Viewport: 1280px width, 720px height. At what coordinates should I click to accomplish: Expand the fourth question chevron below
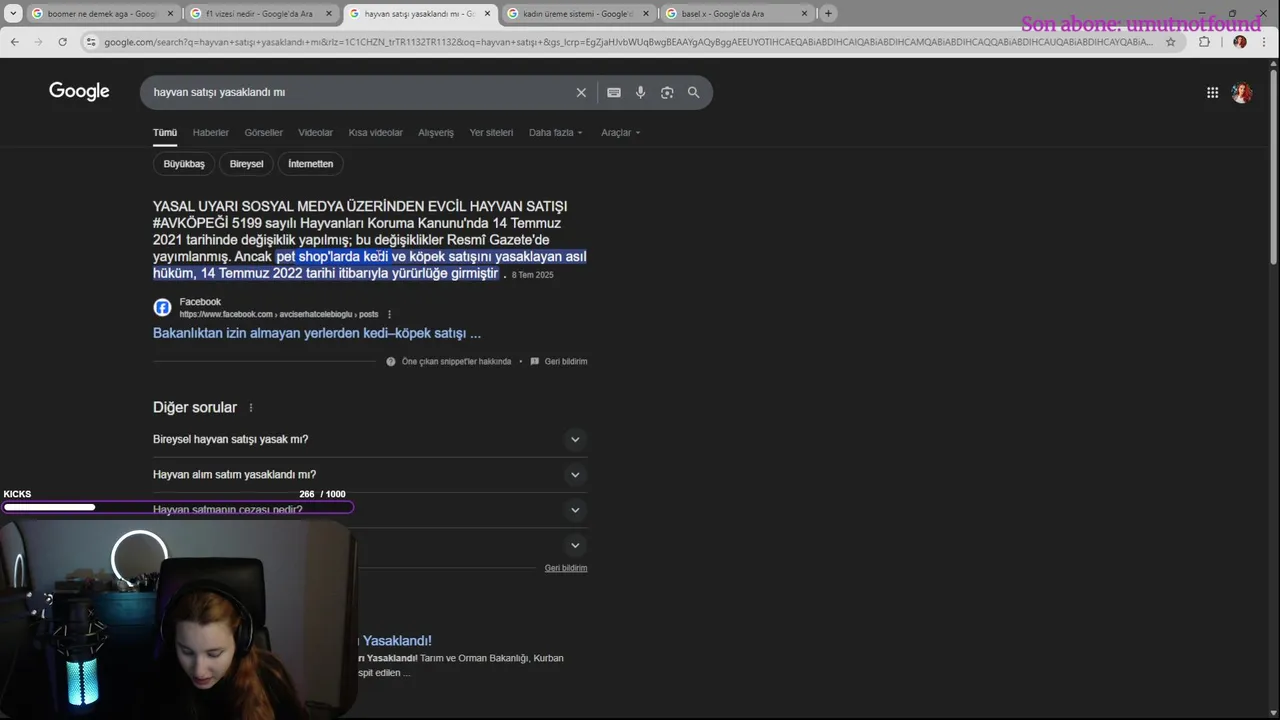[x=575, y=545]
